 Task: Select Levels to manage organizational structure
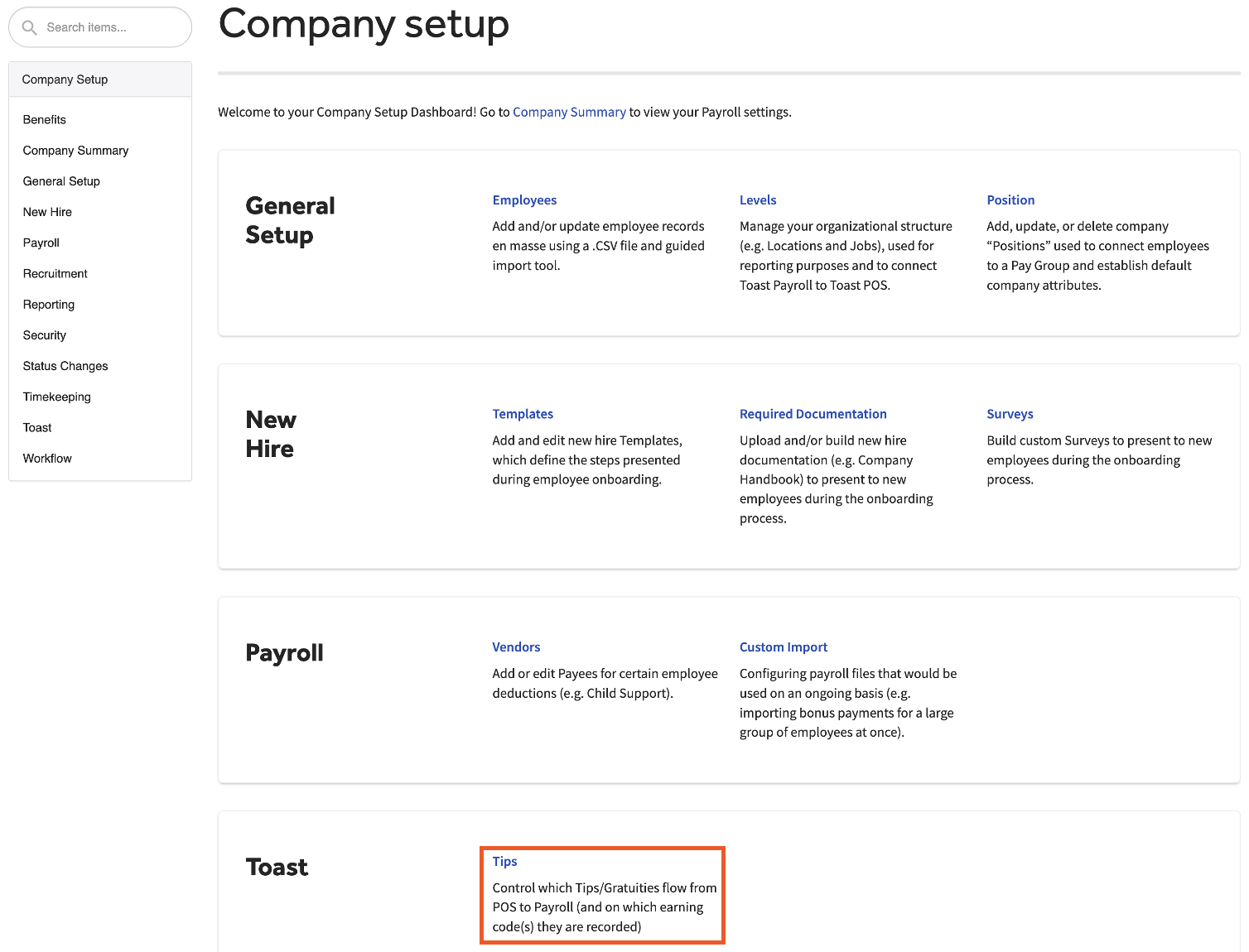(758, 200)
